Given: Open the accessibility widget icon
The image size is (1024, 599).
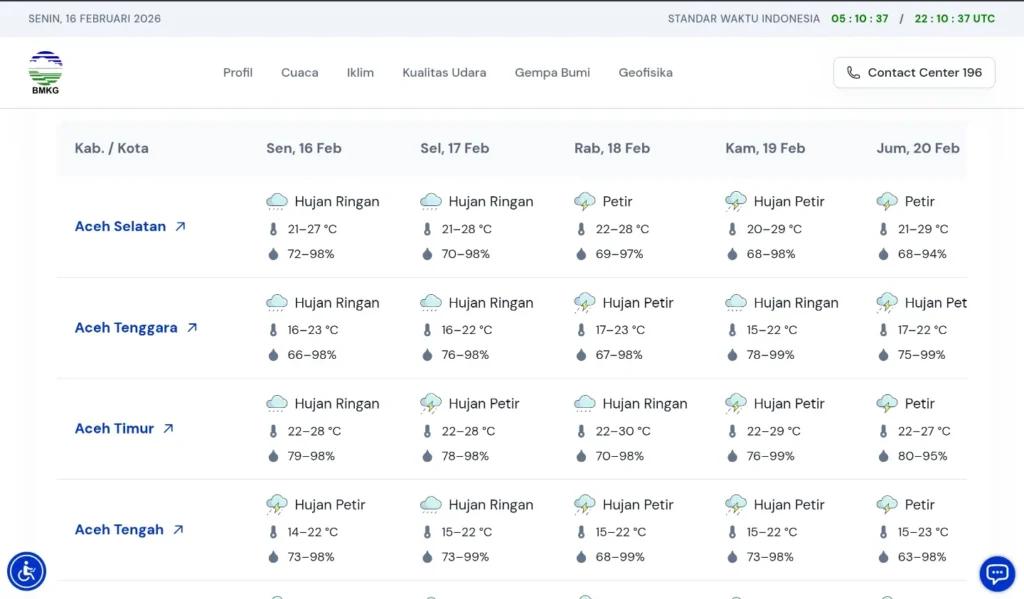Looking at the screenshot, I should 26,572.
